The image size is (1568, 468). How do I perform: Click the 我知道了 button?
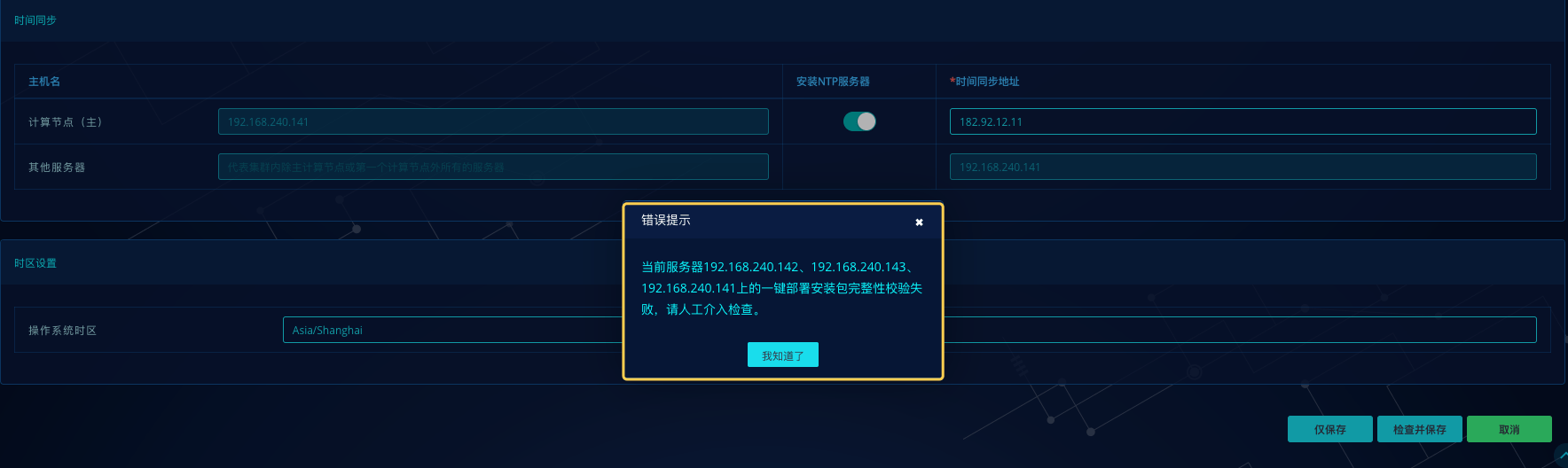click(x=783, y=355)
